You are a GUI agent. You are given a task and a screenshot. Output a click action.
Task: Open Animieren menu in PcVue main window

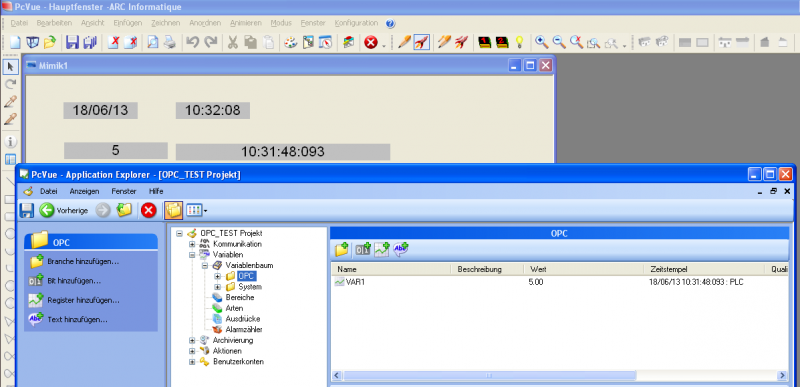click(245, 23)
